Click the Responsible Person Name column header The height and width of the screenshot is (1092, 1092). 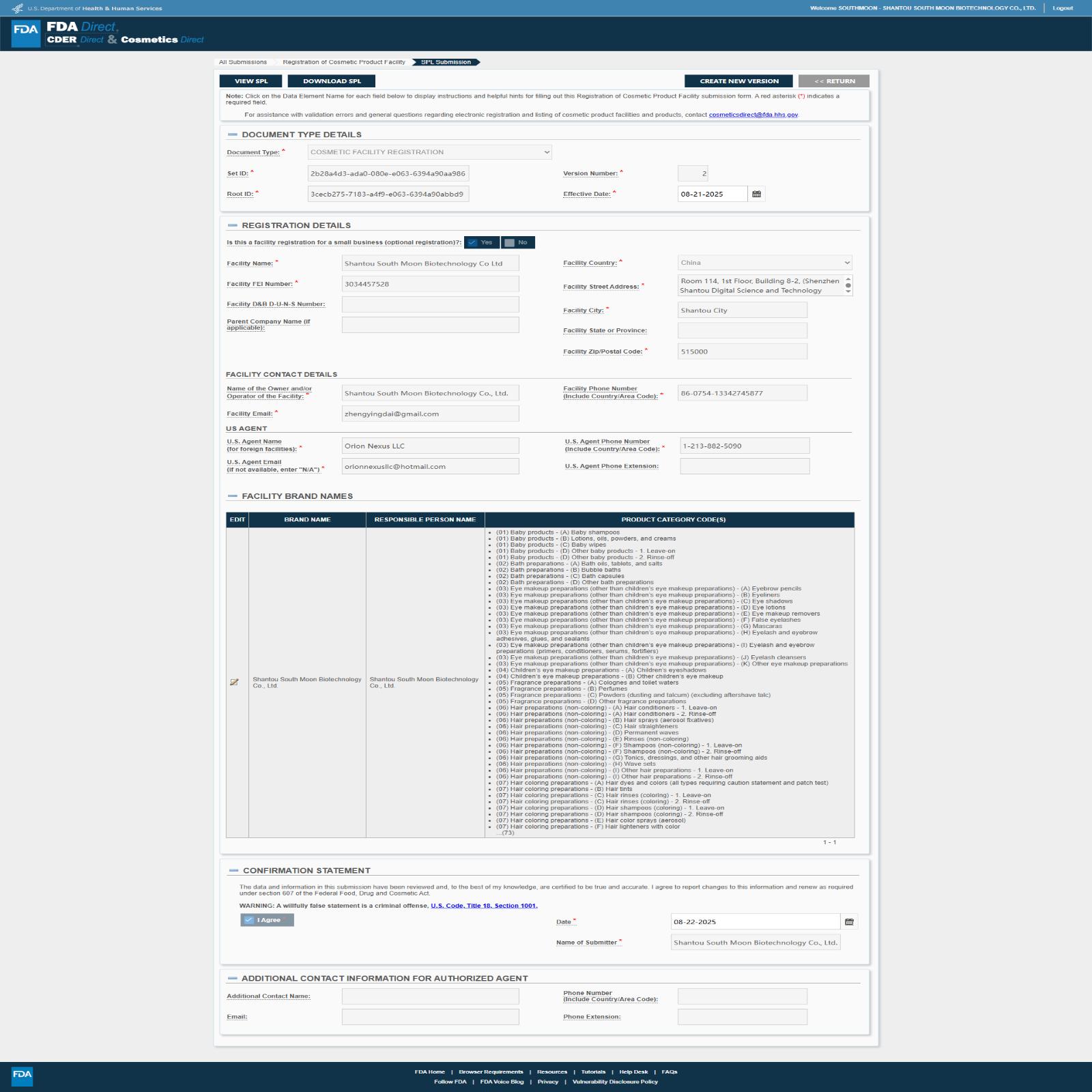(425, 520)
